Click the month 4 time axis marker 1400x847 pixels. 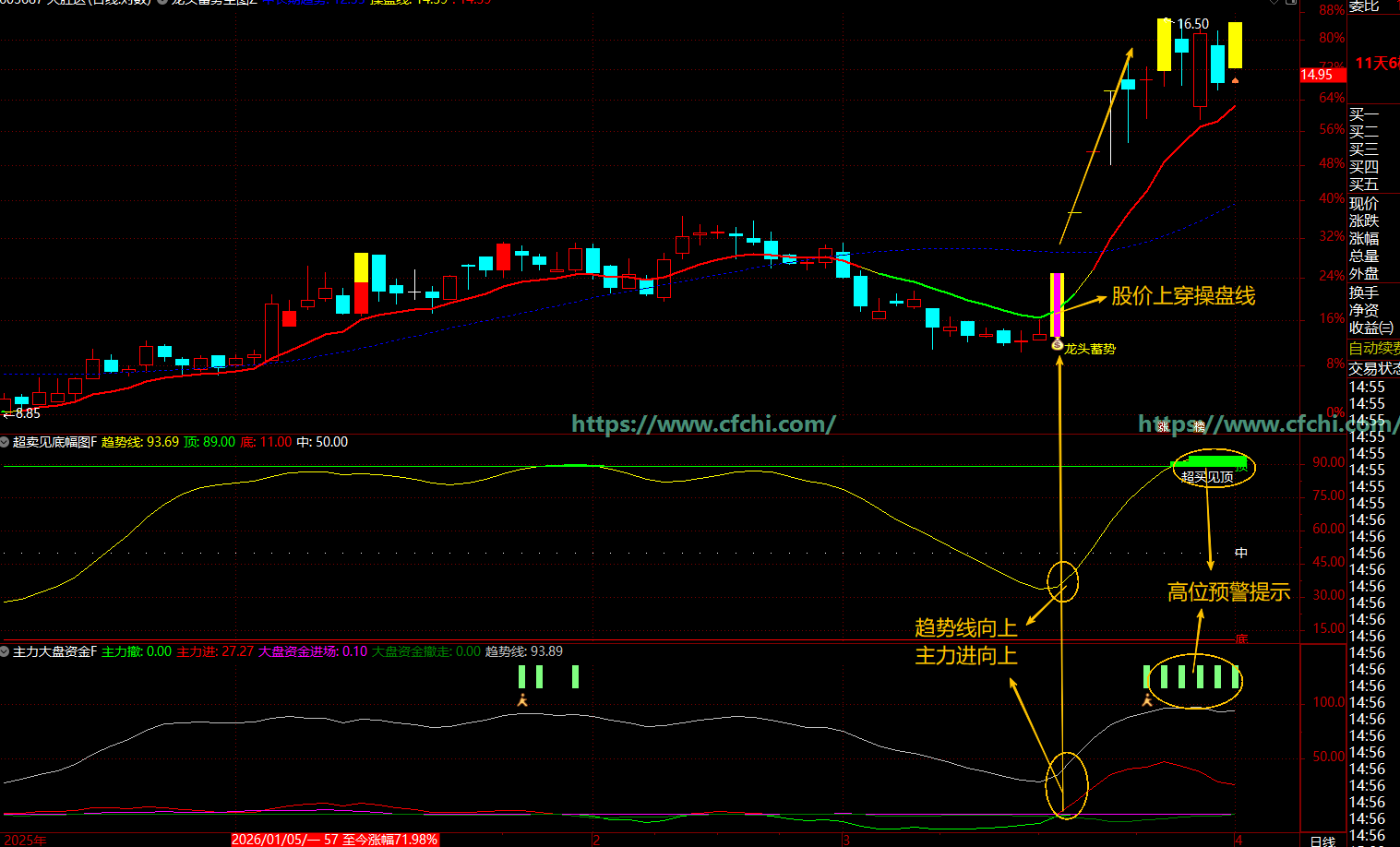[x=1239, y=840]
